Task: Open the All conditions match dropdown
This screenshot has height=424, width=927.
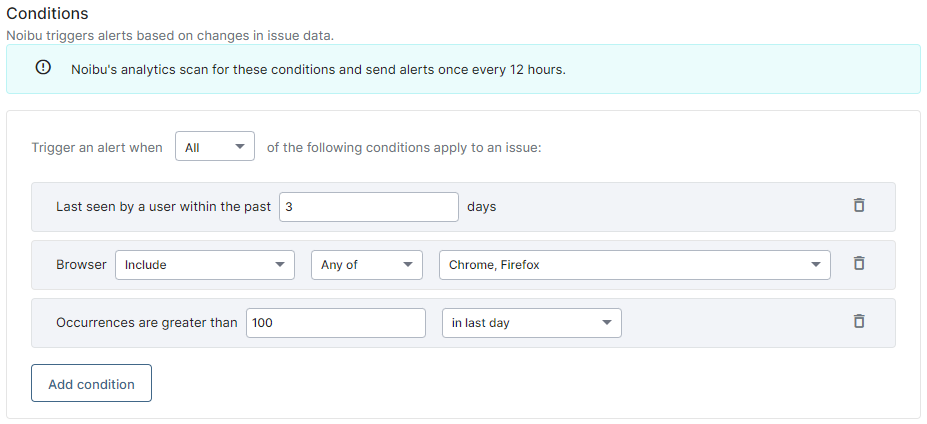Action: click(x=215, y=146)
